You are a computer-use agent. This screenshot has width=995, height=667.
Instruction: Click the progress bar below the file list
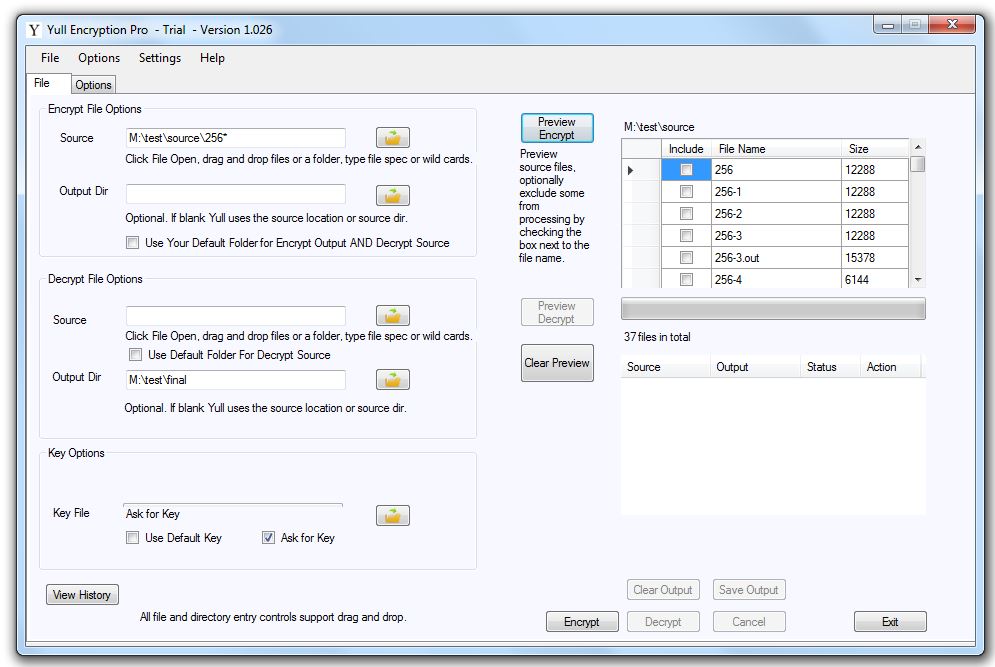773,308
